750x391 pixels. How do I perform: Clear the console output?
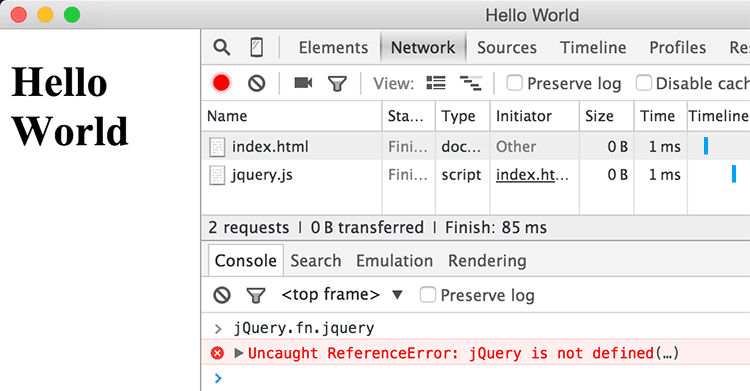pos(221,295)
